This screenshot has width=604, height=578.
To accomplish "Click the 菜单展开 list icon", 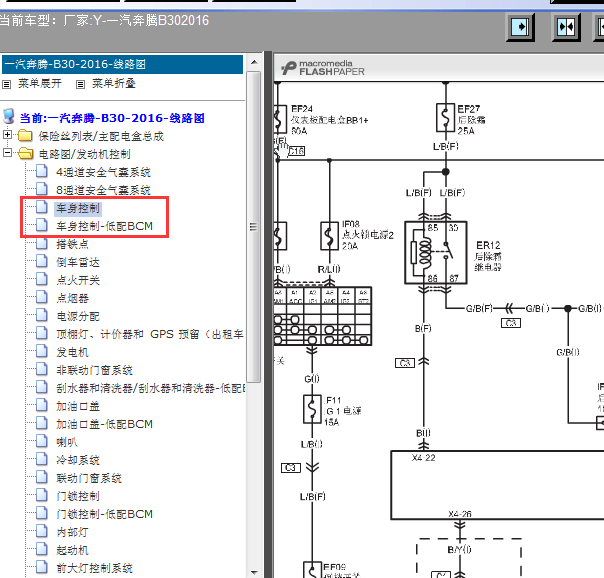I will pos(7,84).
